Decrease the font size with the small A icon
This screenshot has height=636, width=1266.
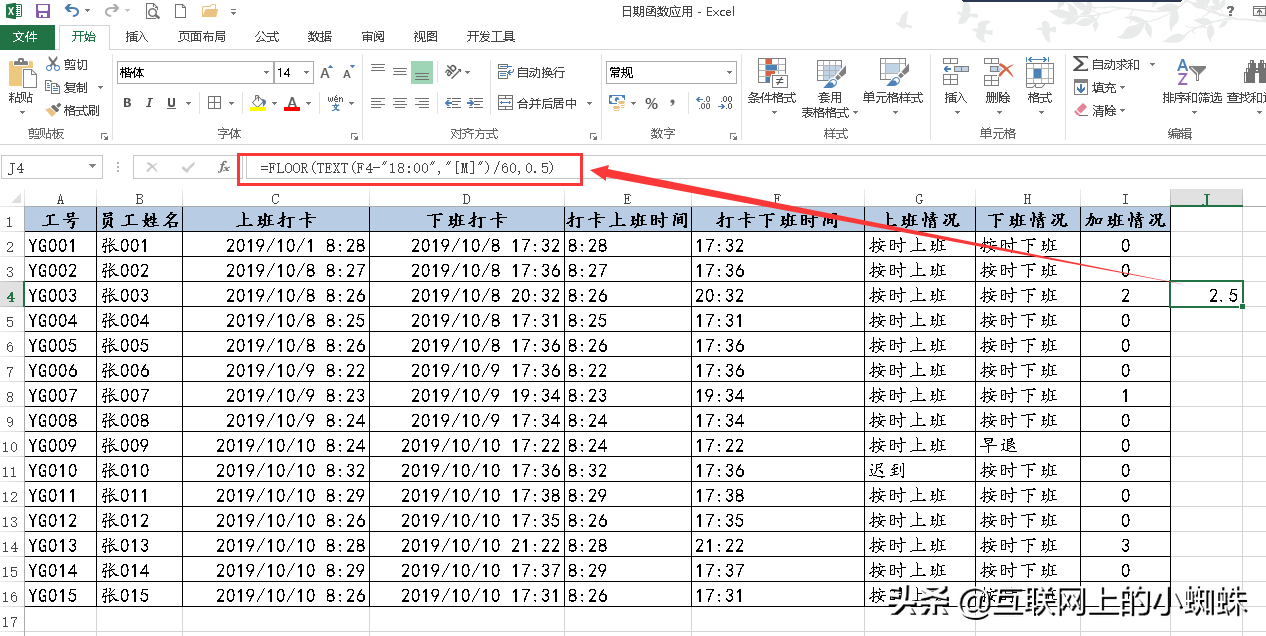point(348,73)
